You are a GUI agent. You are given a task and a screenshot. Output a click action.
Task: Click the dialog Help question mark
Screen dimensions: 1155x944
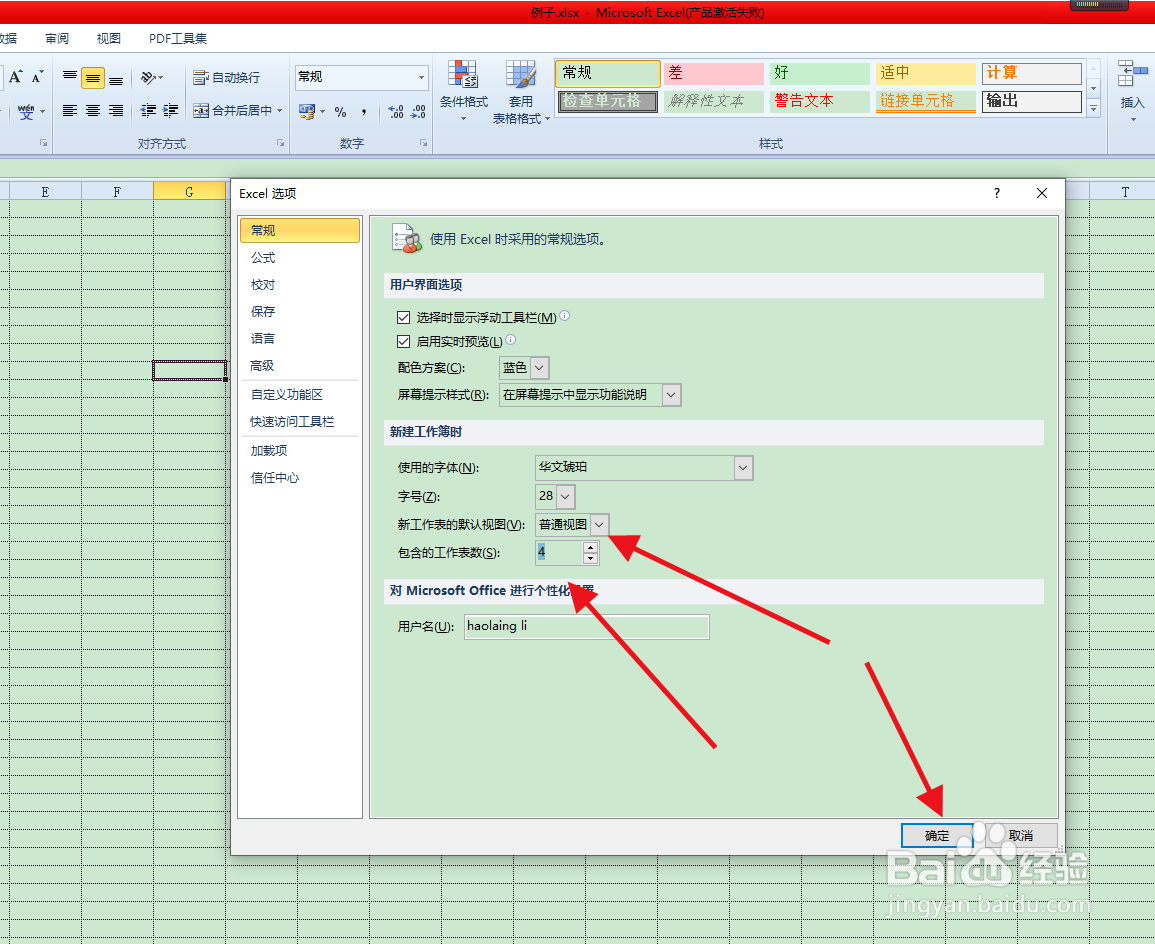997,193
